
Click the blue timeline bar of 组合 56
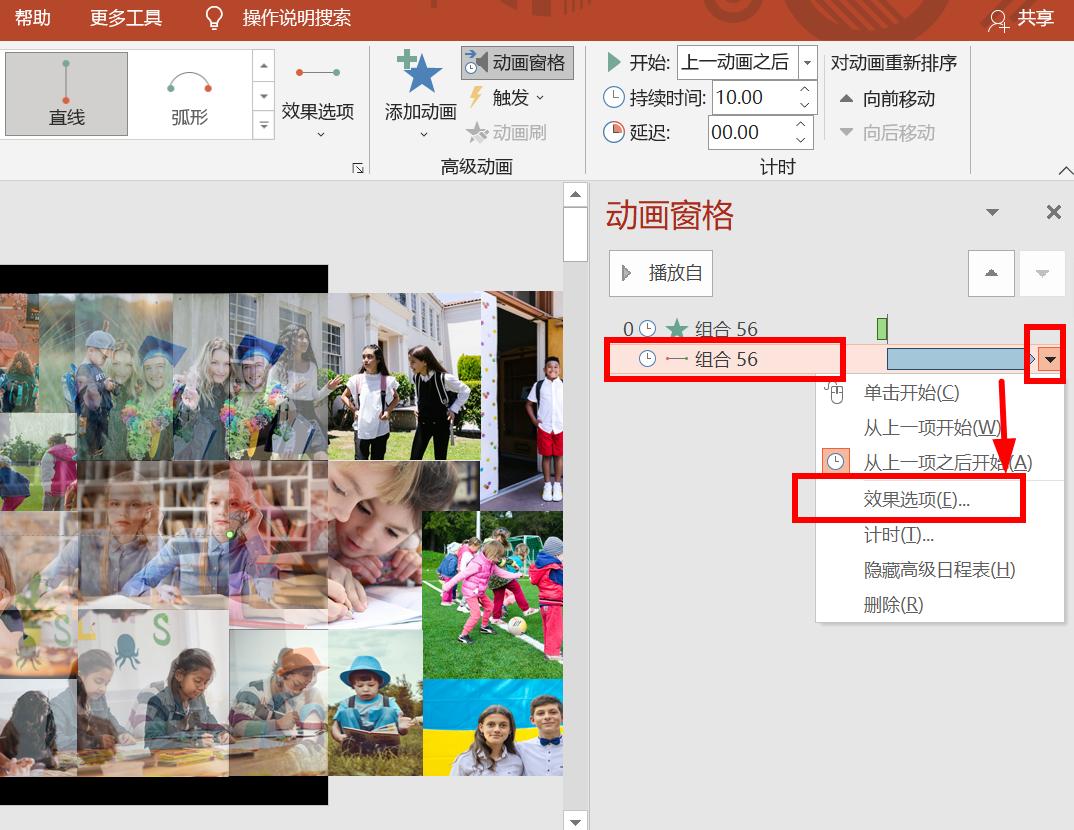point(953,357)
